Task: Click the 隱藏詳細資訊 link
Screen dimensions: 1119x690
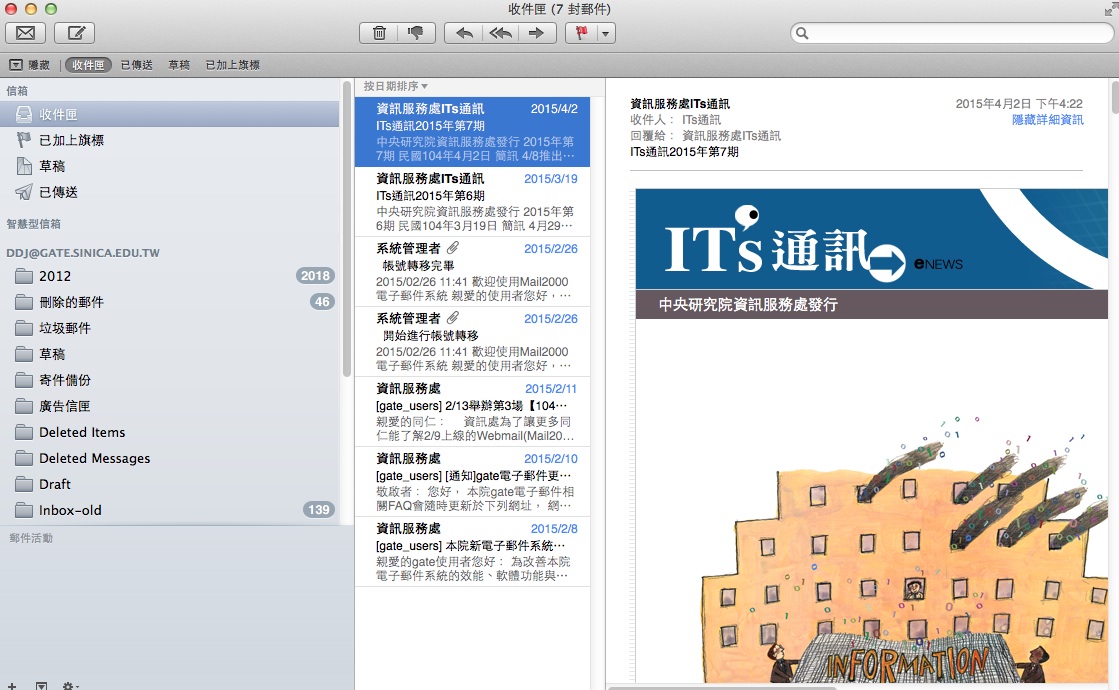Action: (1048, 120)
